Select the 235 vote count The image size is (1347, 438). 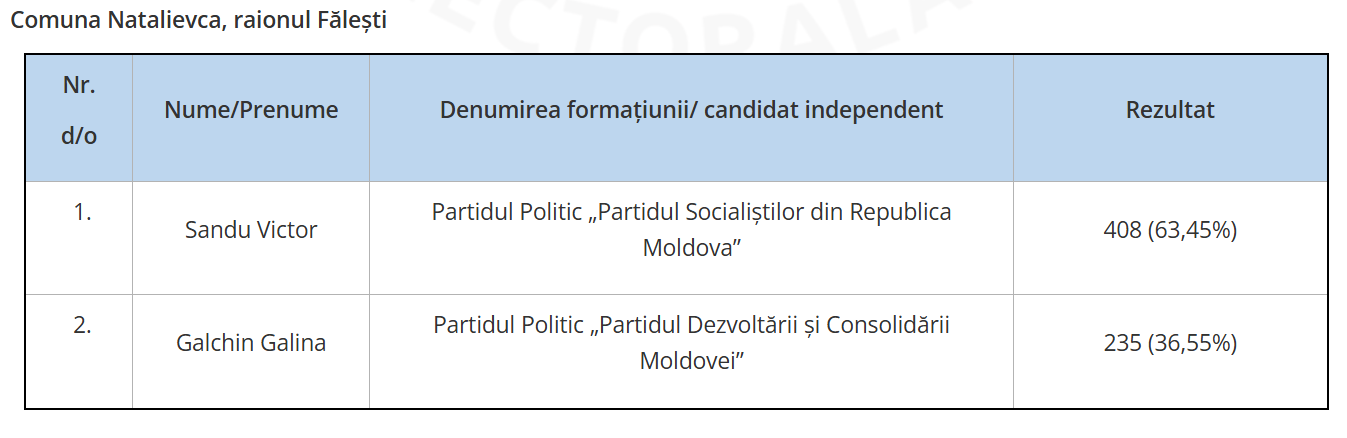point(1122,343)
